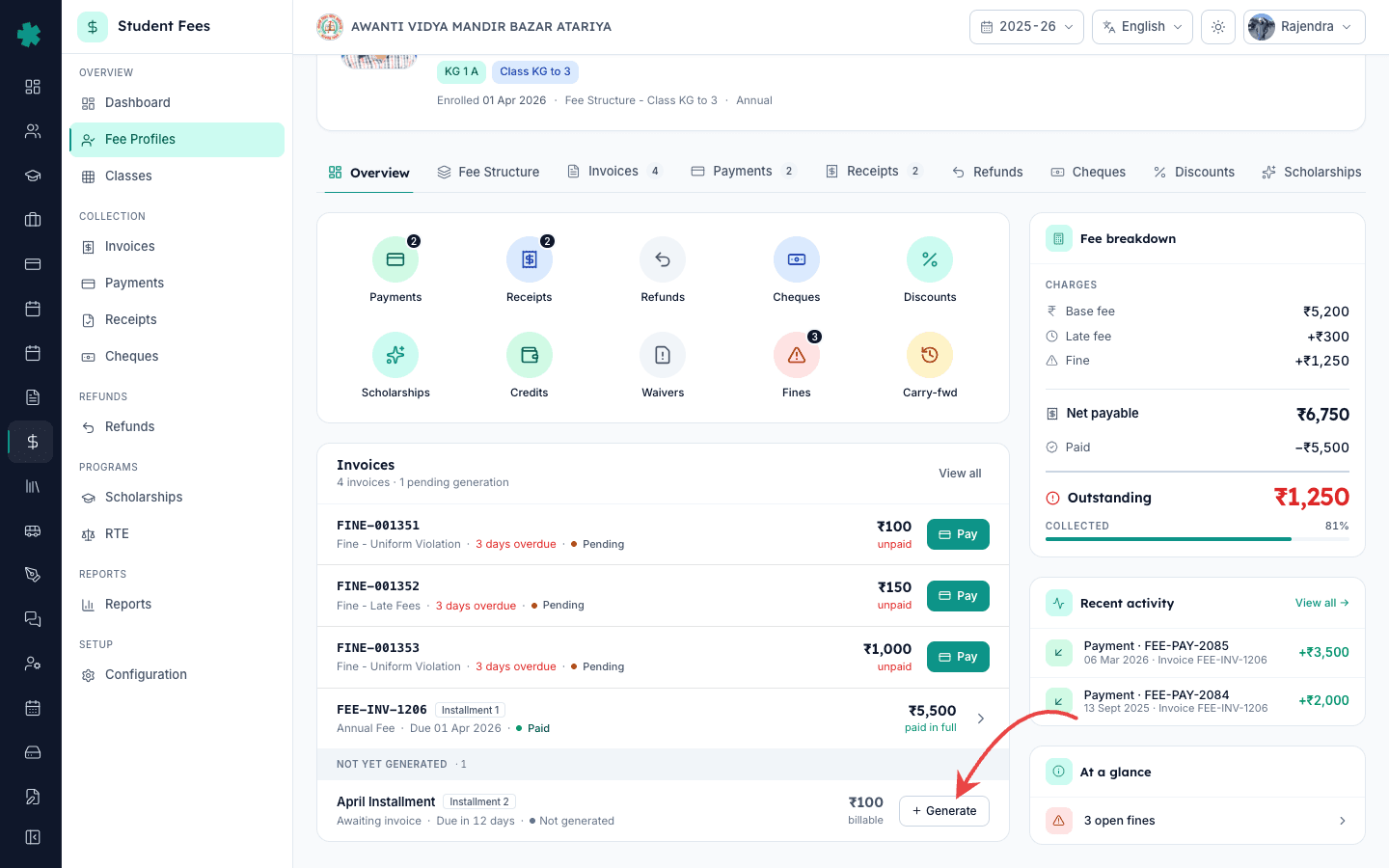The width and height of the screenshot is (1389, 868).
Task: Click the green app logo icon
Action: click(30, 35)
